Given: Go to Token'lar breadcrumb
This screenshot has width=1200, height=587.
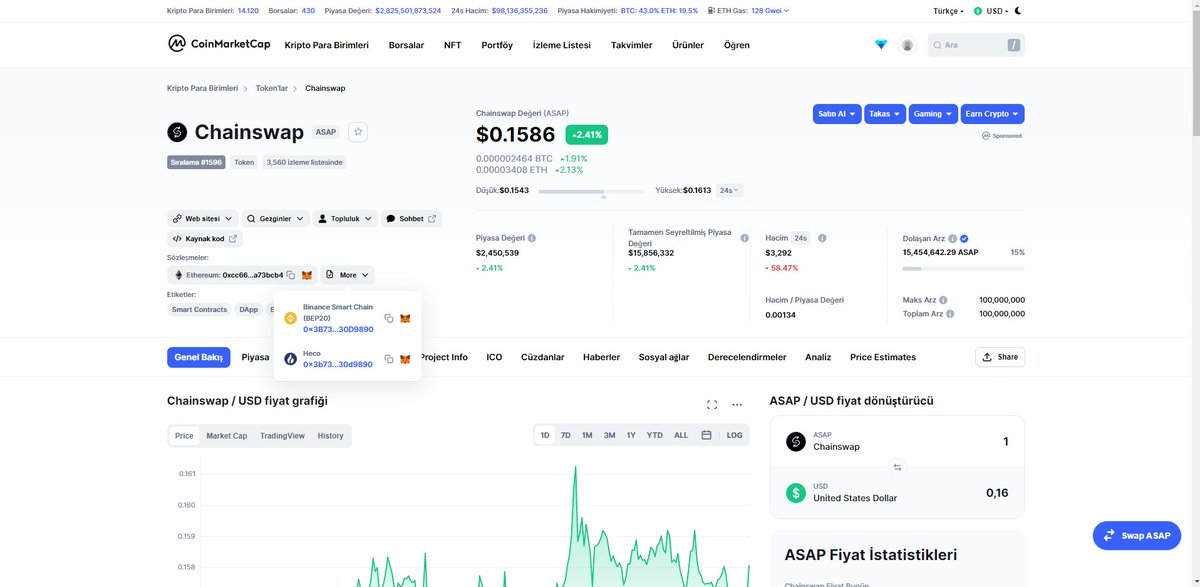Looking at the screenshot, I should 272,88.
